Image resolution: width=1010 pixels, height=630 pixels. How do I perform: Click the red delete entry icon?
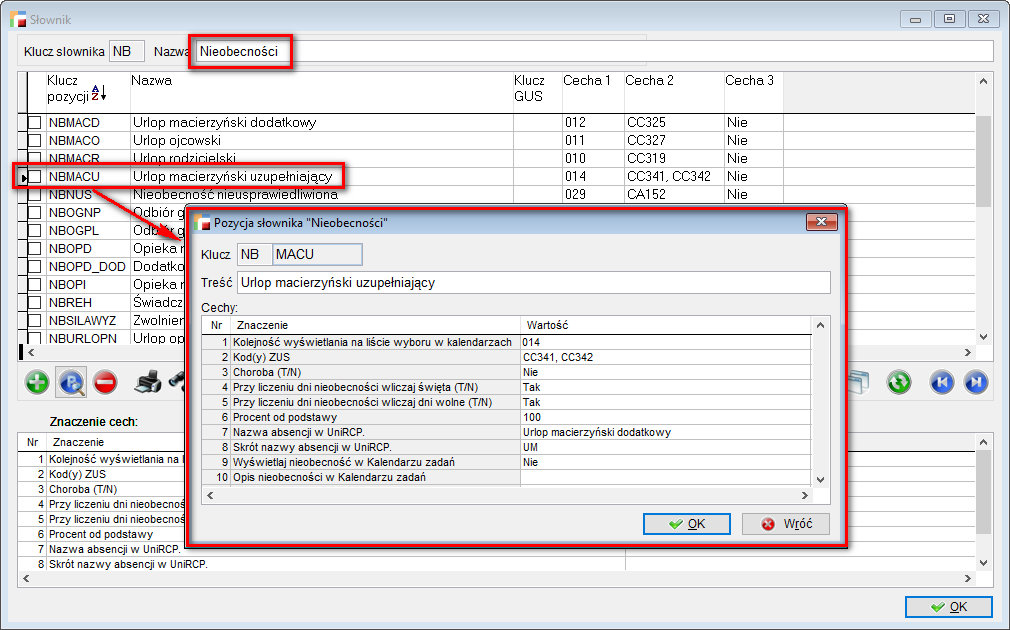(104, 381)
